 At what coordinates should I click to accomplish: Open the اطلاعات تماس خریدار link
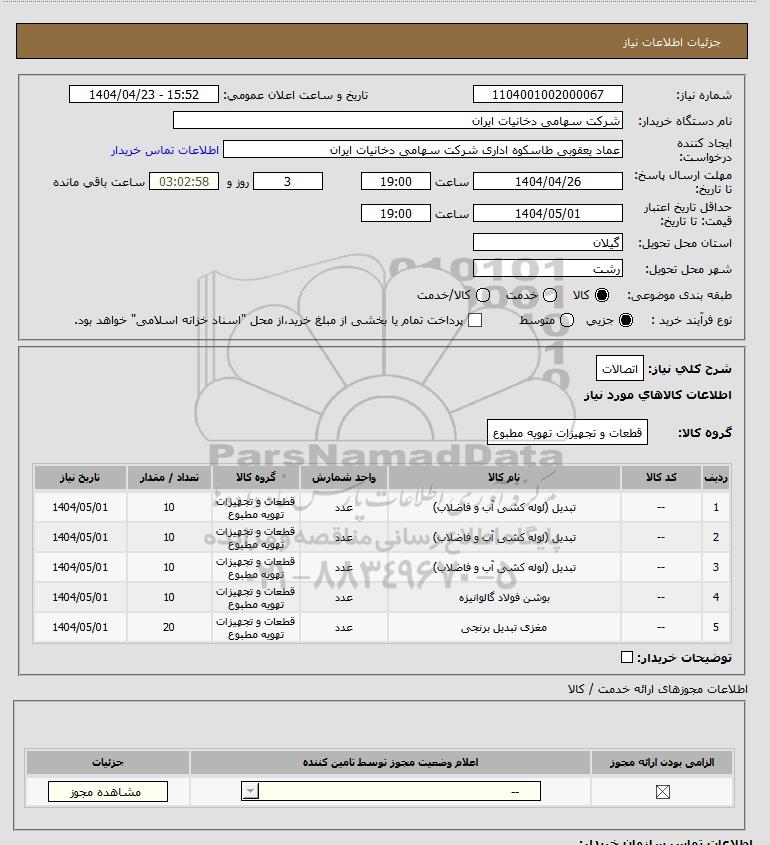coord(165,150)
